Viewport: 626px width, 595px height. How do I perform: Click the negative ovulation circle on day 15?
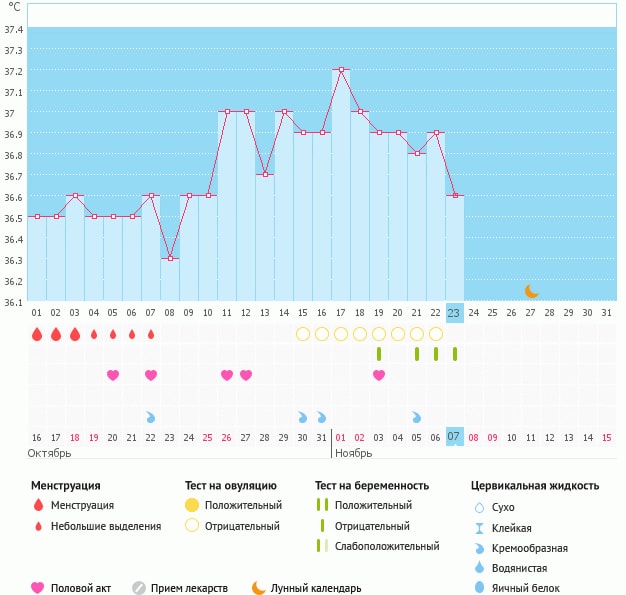[303, 334]
